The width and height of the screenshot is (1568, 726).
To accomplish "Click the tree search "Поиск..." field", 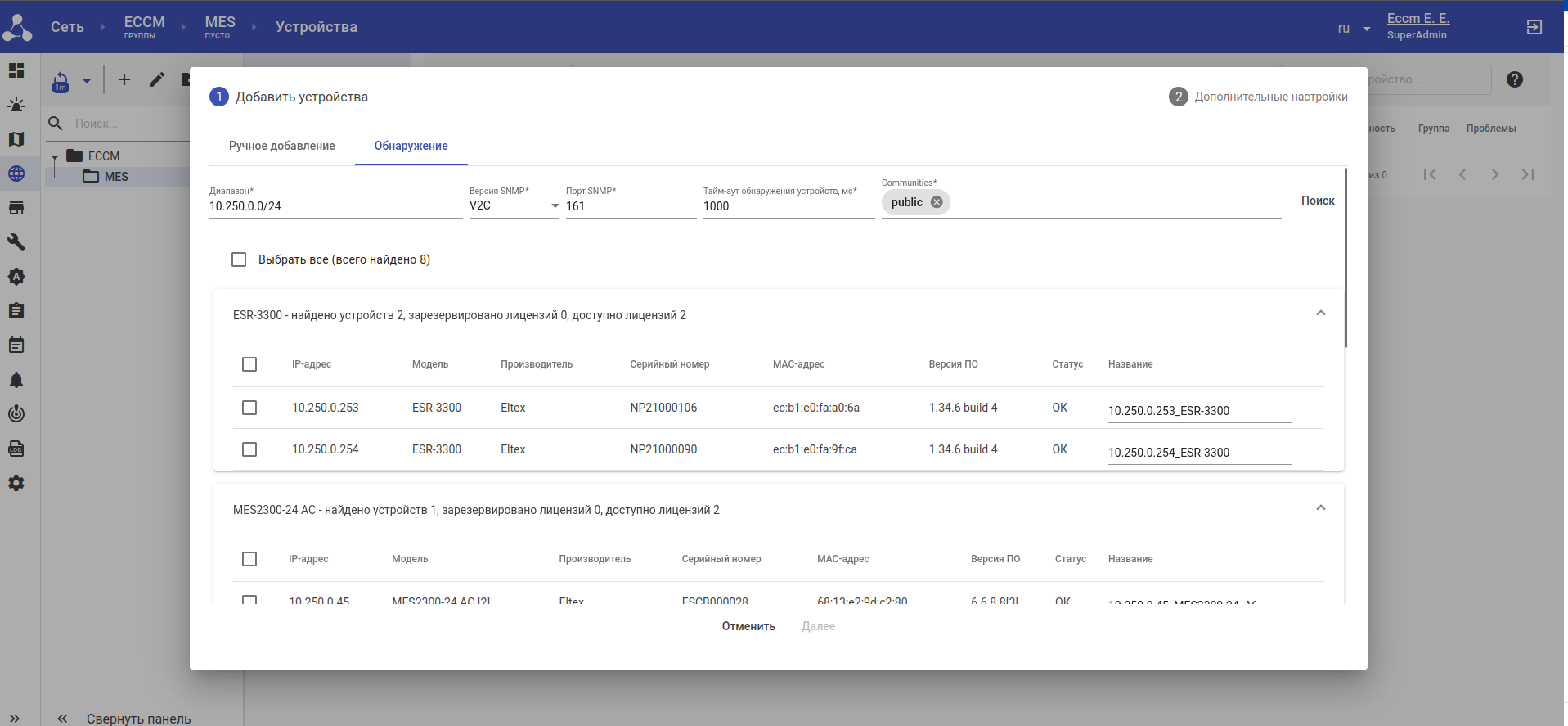I will [131, 124].
